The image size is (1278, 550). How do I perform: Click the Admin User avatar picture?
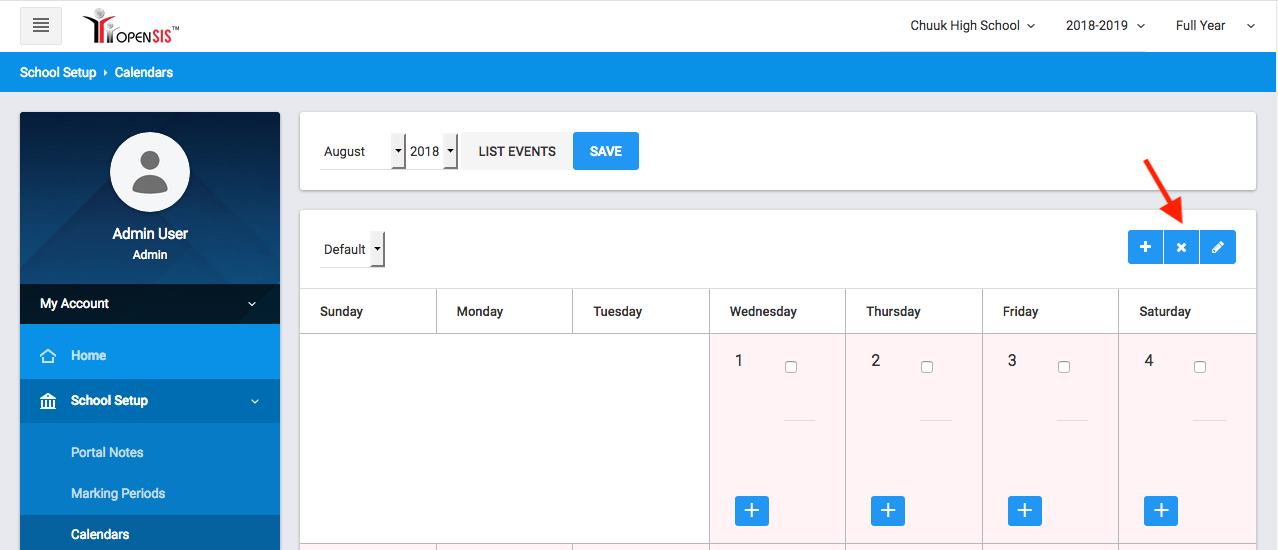150,172
